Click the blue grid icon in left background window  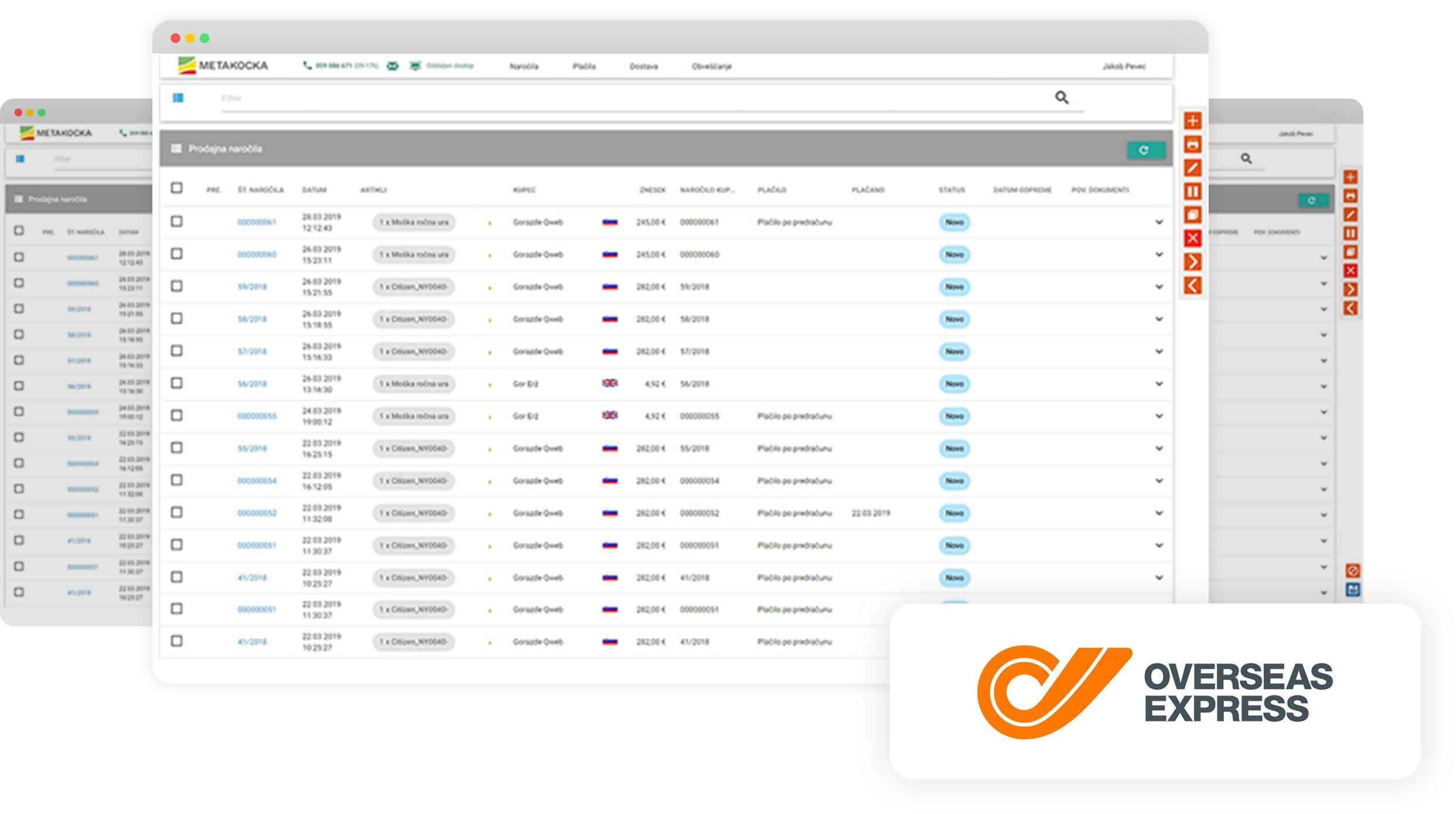(x=20, y=159)
